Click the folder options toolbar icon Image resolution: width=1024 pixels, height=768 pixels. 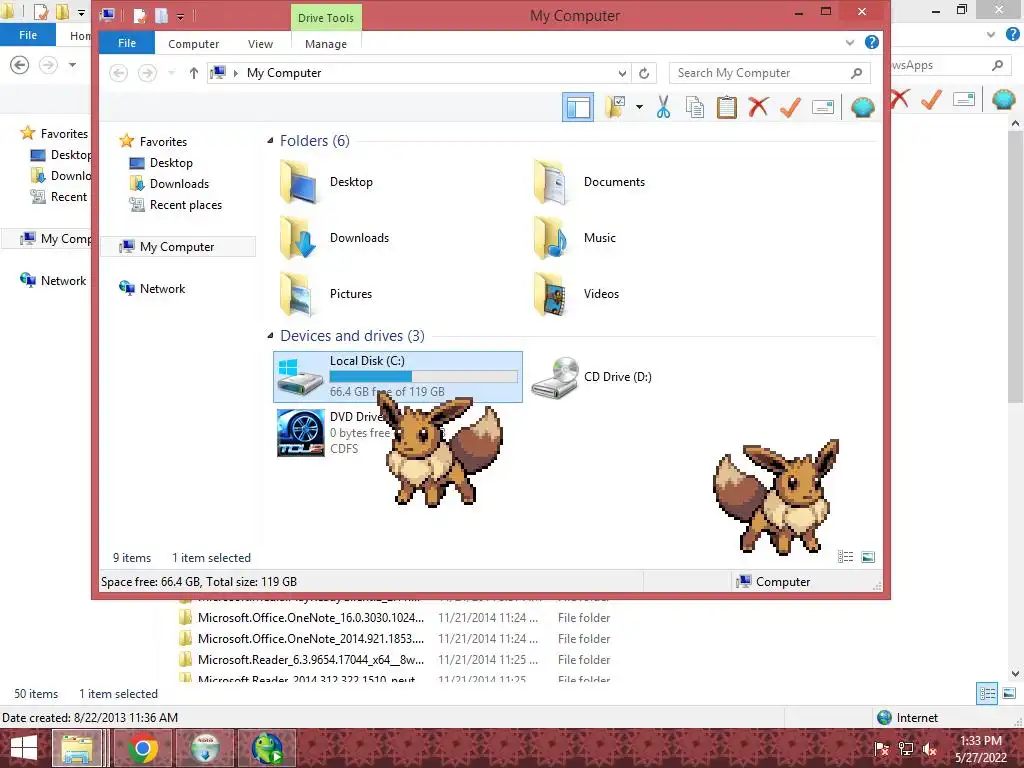[615, 107]
